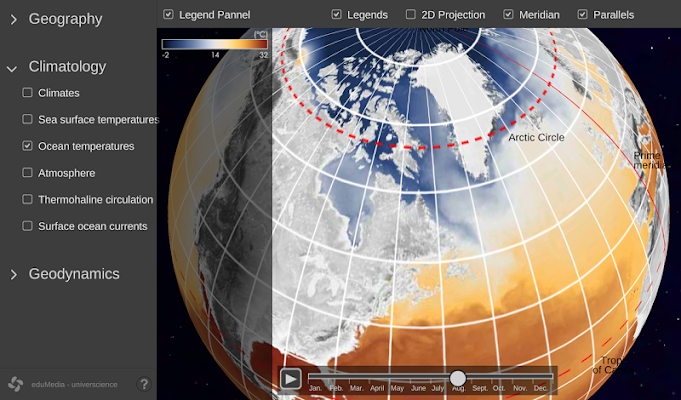Click the °C unit label on legend
681x400 pixels.
click(x=261, y=34)
